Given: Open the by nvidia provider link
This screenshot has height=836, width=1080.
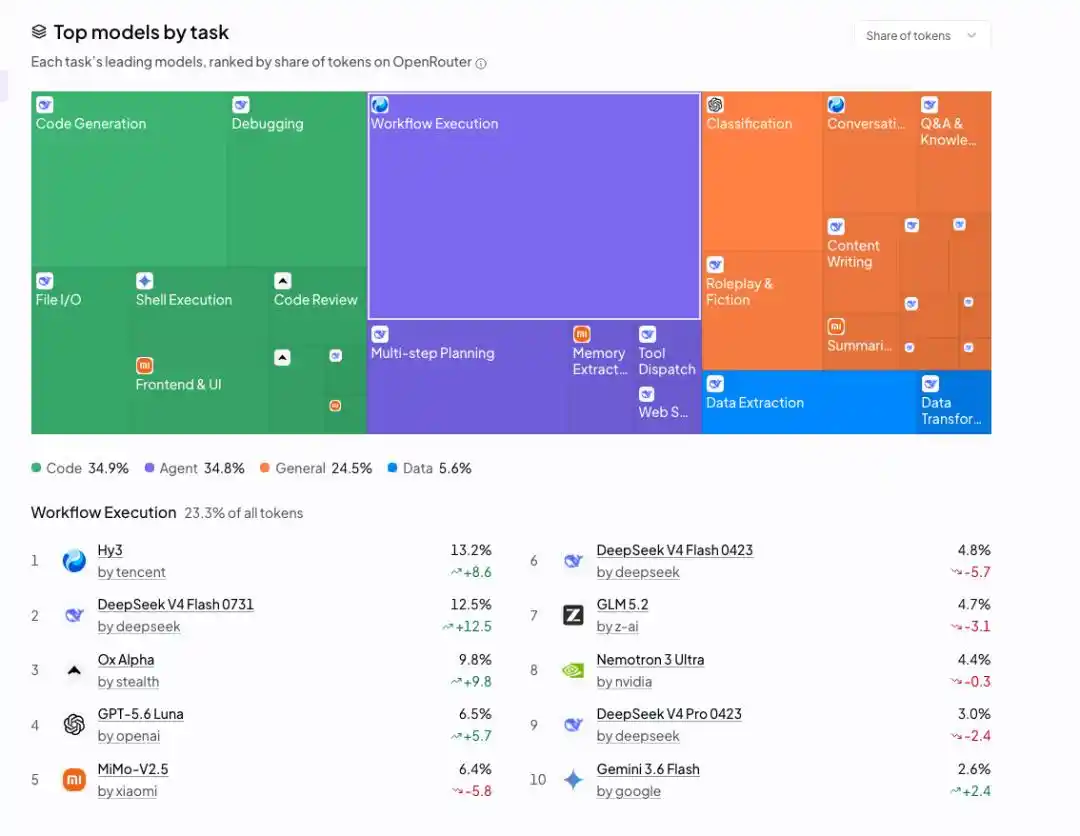Looking at the screenshot, I should (624, 682).
